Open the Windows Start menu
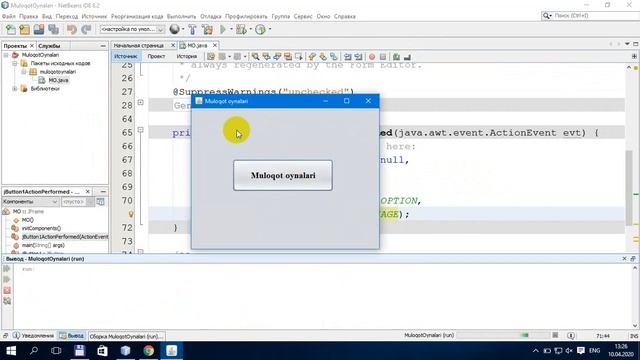Screen dimensions: 640x360 (x=11, y=351)
